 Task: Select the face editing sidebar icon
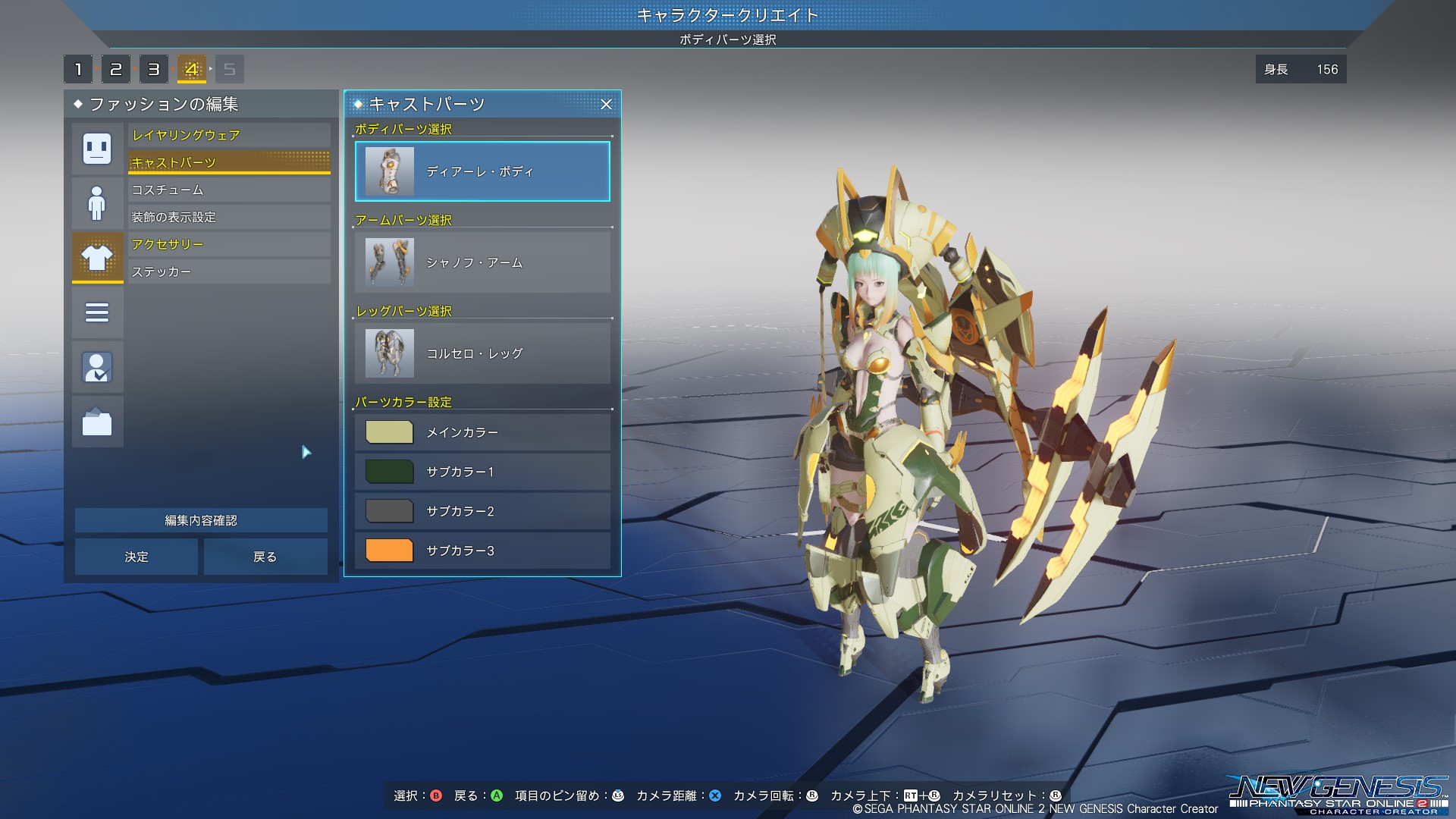coord(97,148)
